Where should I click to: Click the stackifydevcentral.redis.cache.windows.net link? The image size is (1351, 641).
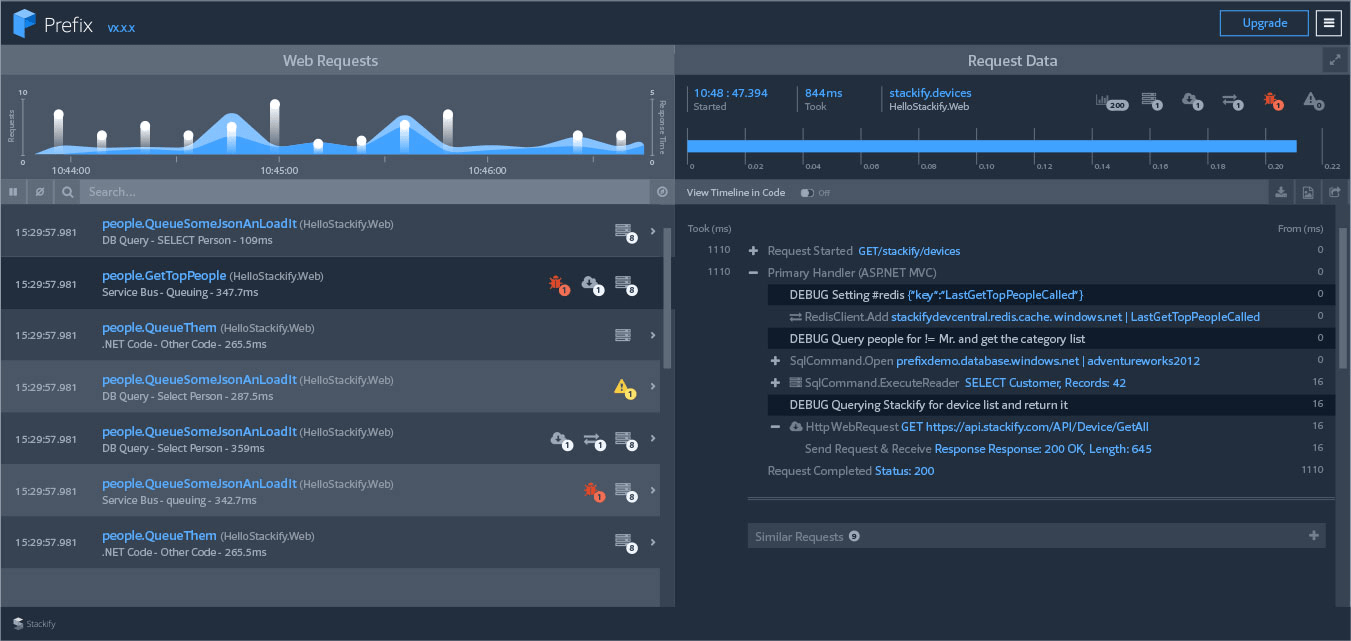(x=1006, y=317)
